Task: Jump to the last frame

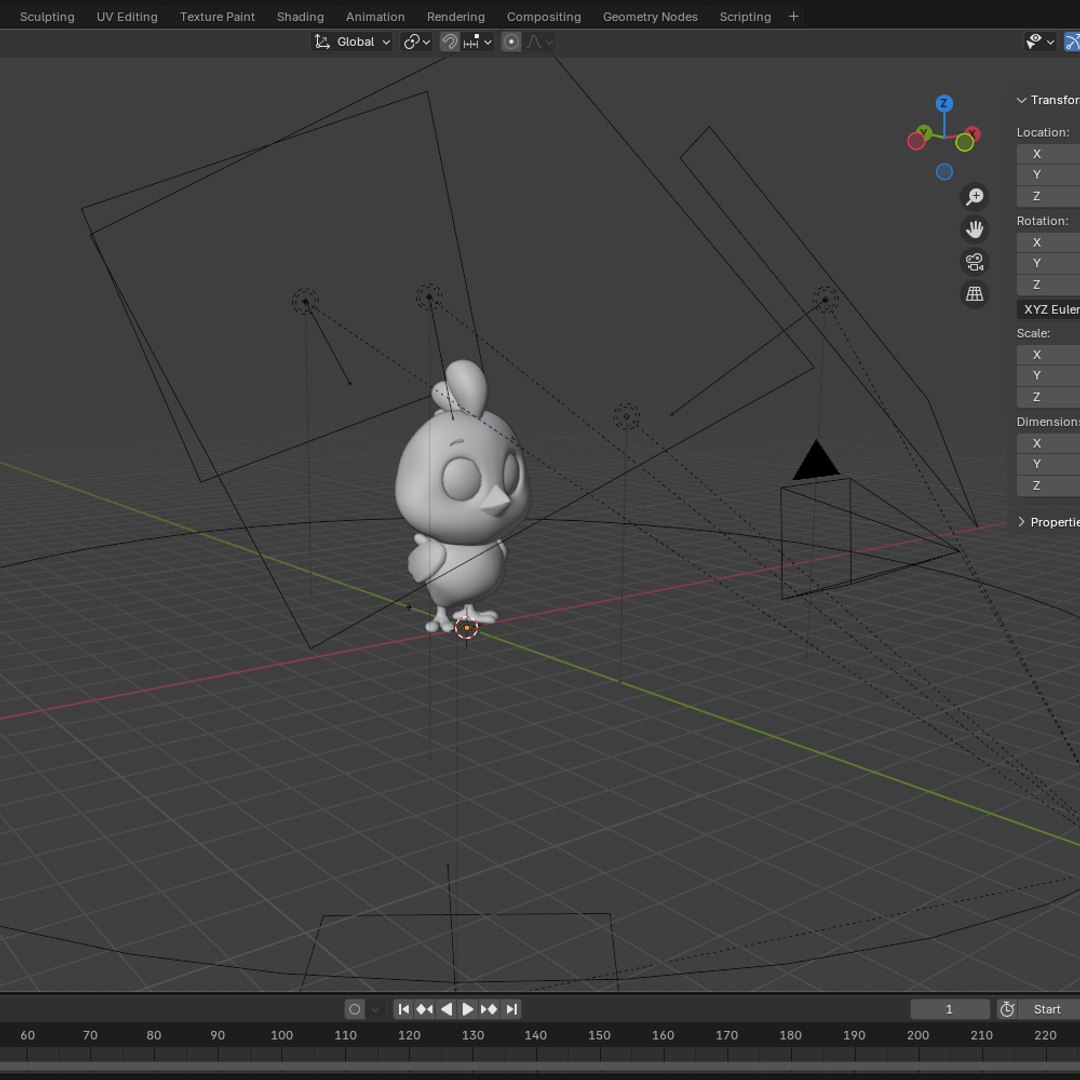Action: point(511,1009)
